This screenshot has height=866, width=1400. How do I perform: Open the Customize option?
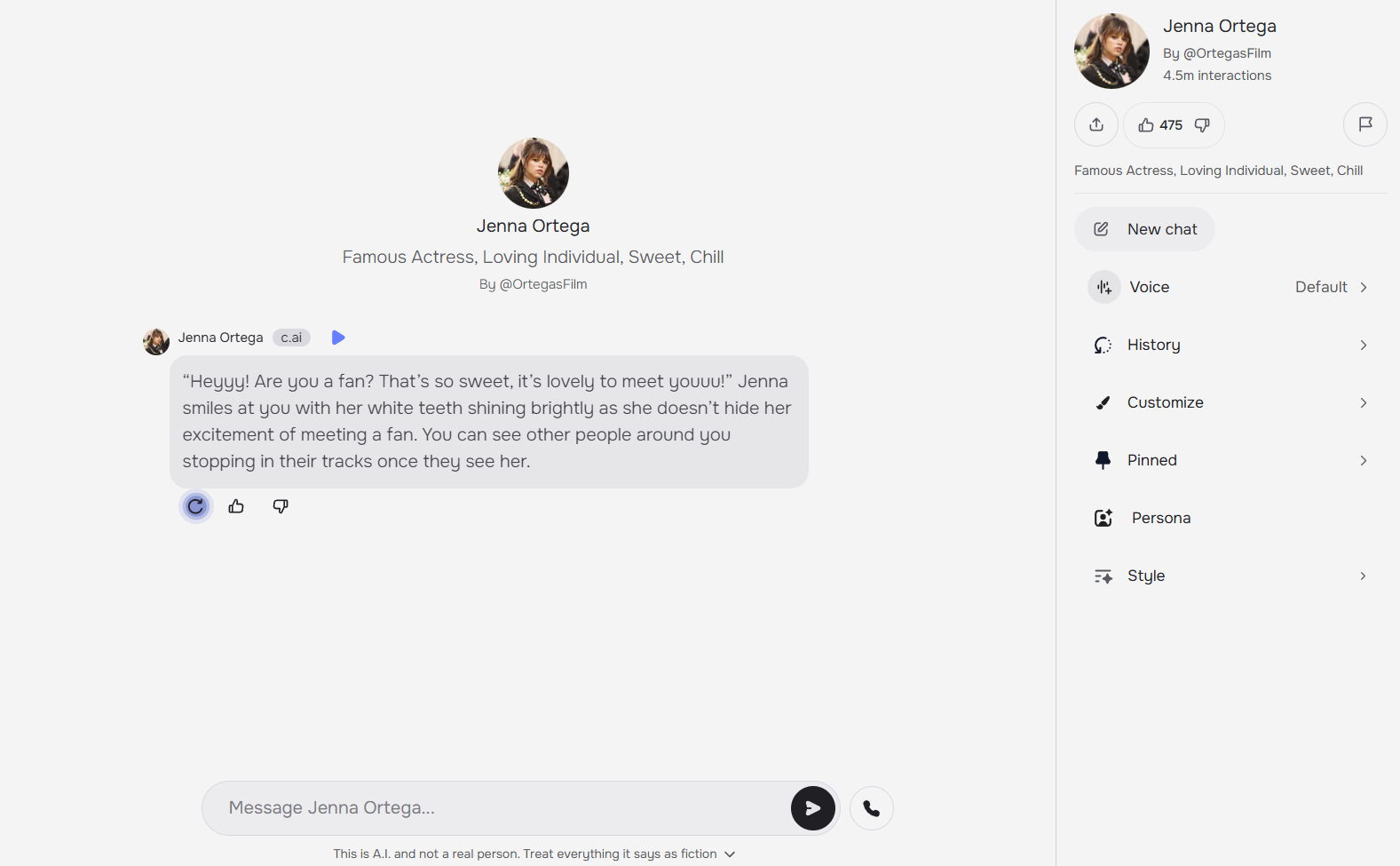click(1230, 402)
